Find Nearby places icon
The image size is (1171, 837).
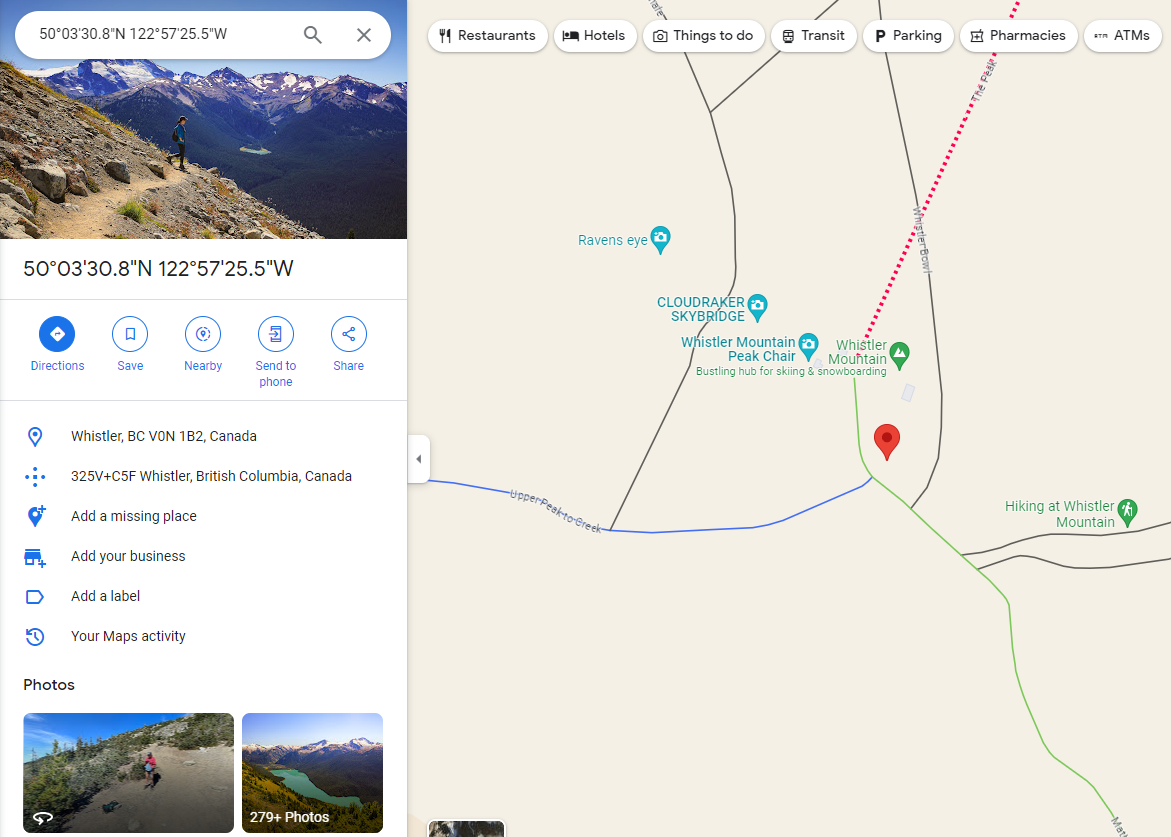[203, 334]
